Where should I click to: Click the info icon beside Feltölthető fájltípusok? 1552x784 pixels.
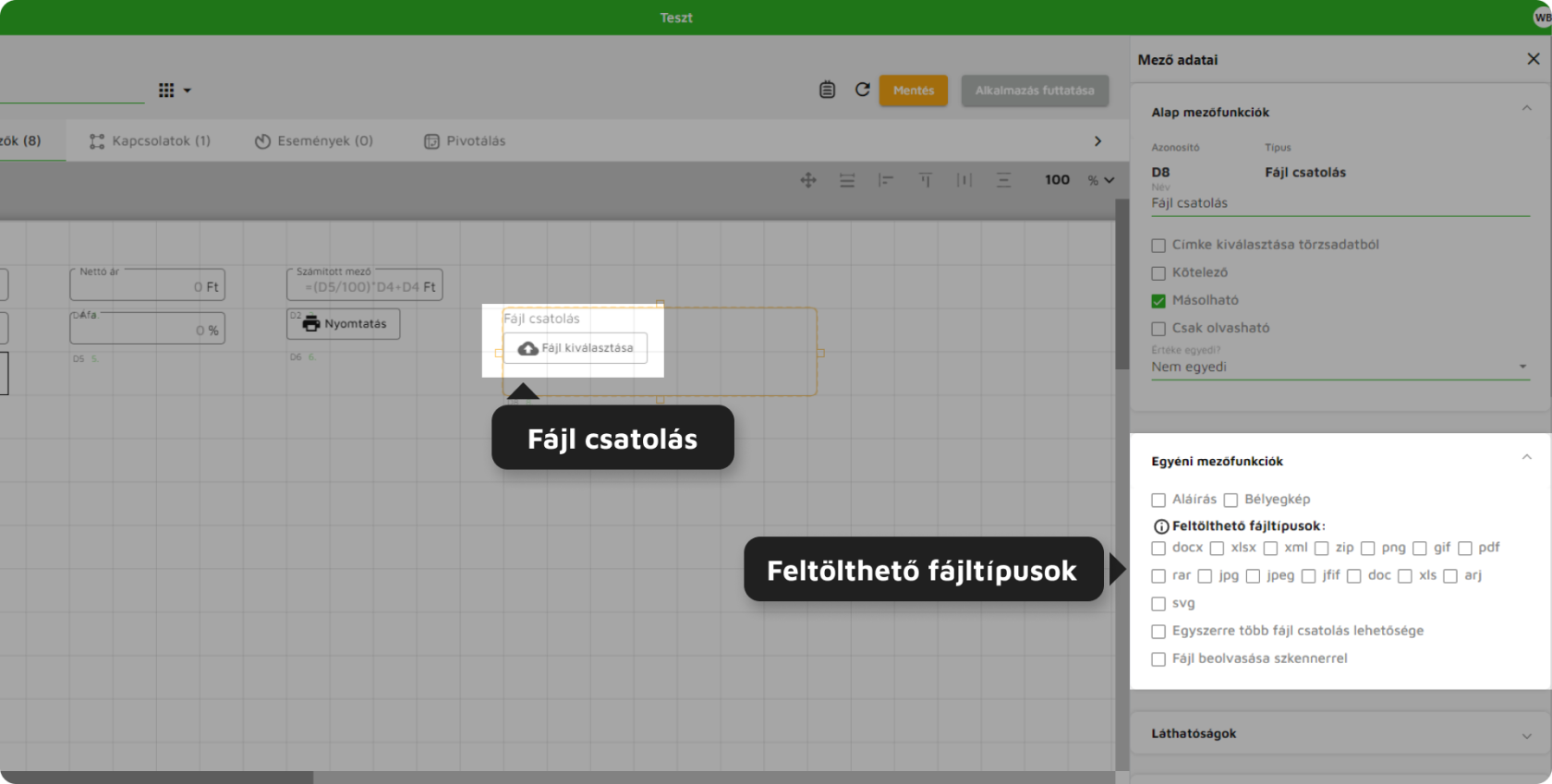tap(1161, 526)
